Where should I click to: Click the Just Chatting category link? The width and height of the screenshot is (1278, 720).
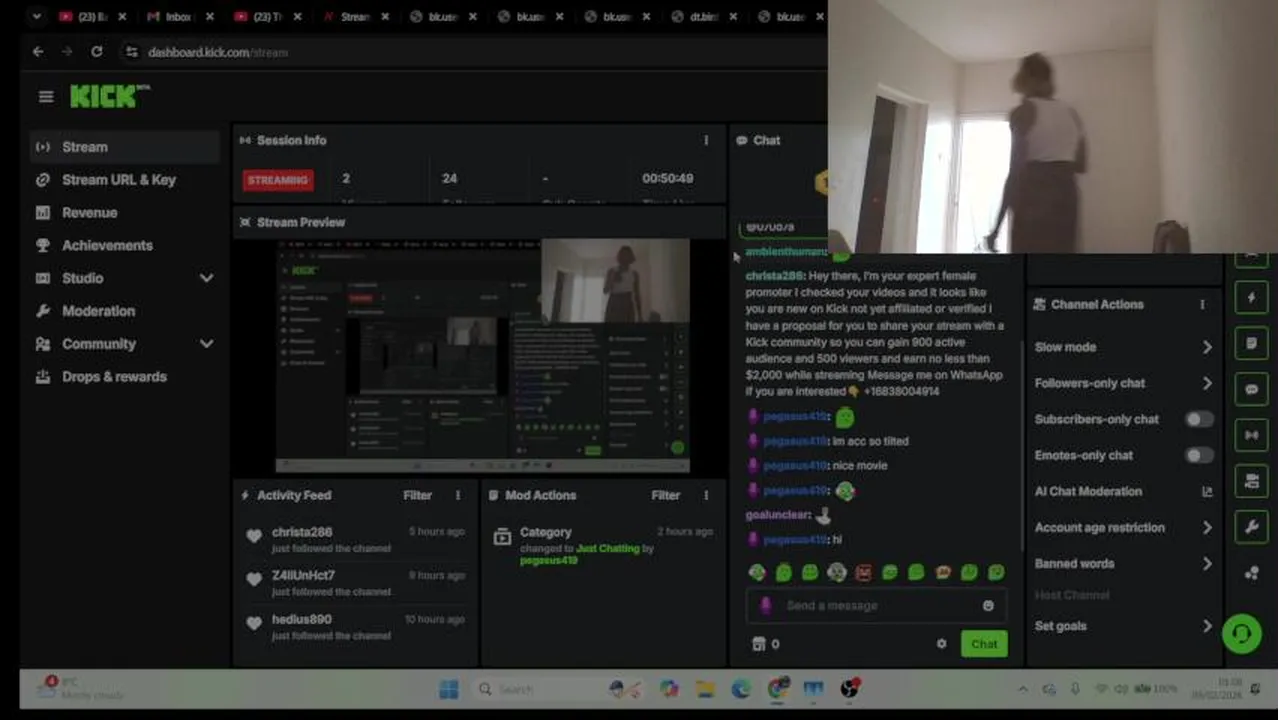607,548
